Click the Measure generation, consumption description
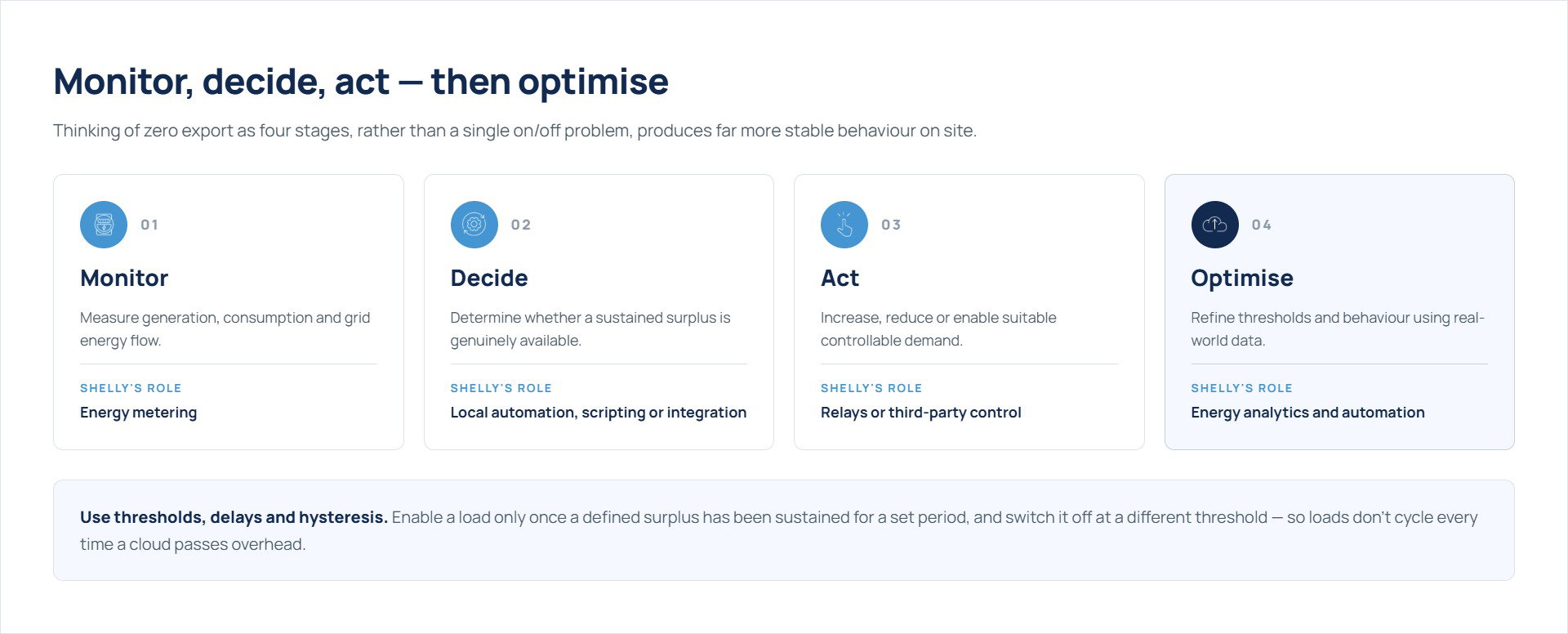1568x634 pixels. tap(225, 328)
